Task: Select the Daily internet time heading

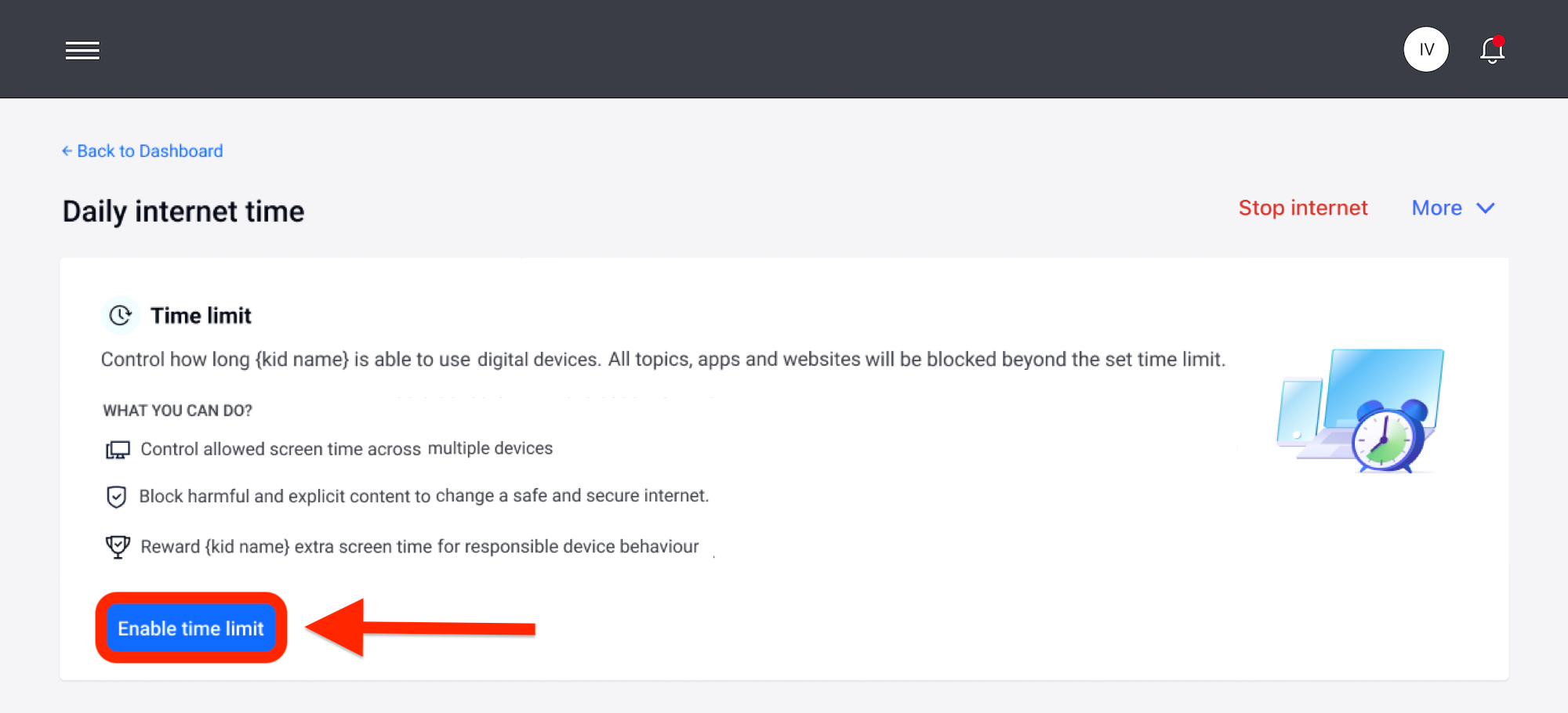Action: coord(183,211)
